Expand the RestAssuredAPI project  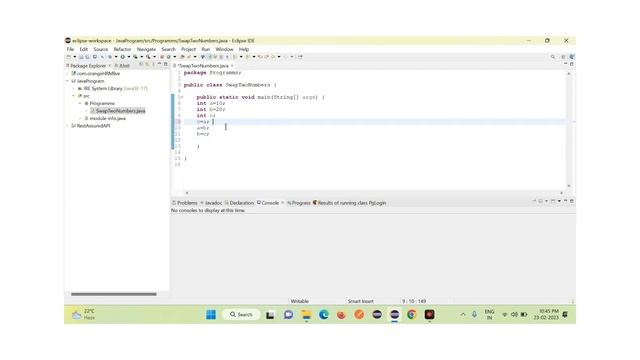68,126
